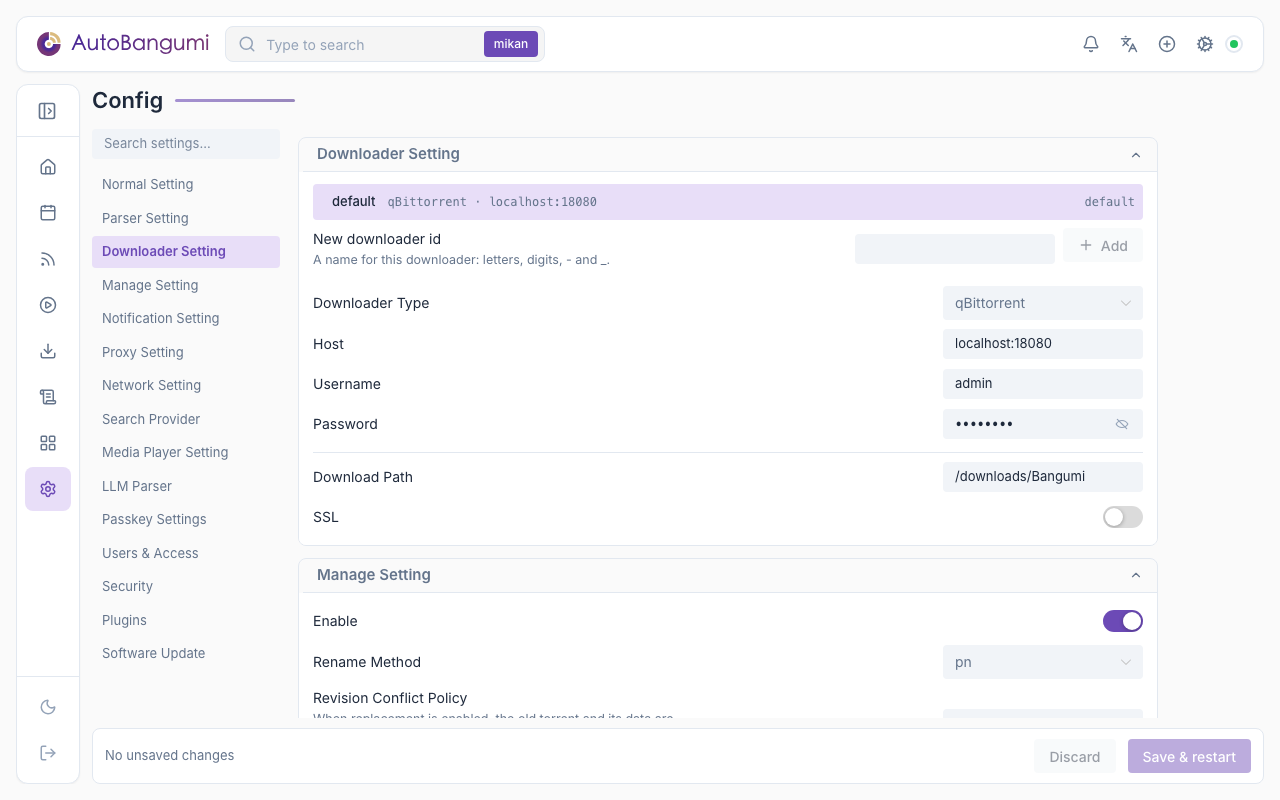Open the language translation icon

coord(1129,44)
